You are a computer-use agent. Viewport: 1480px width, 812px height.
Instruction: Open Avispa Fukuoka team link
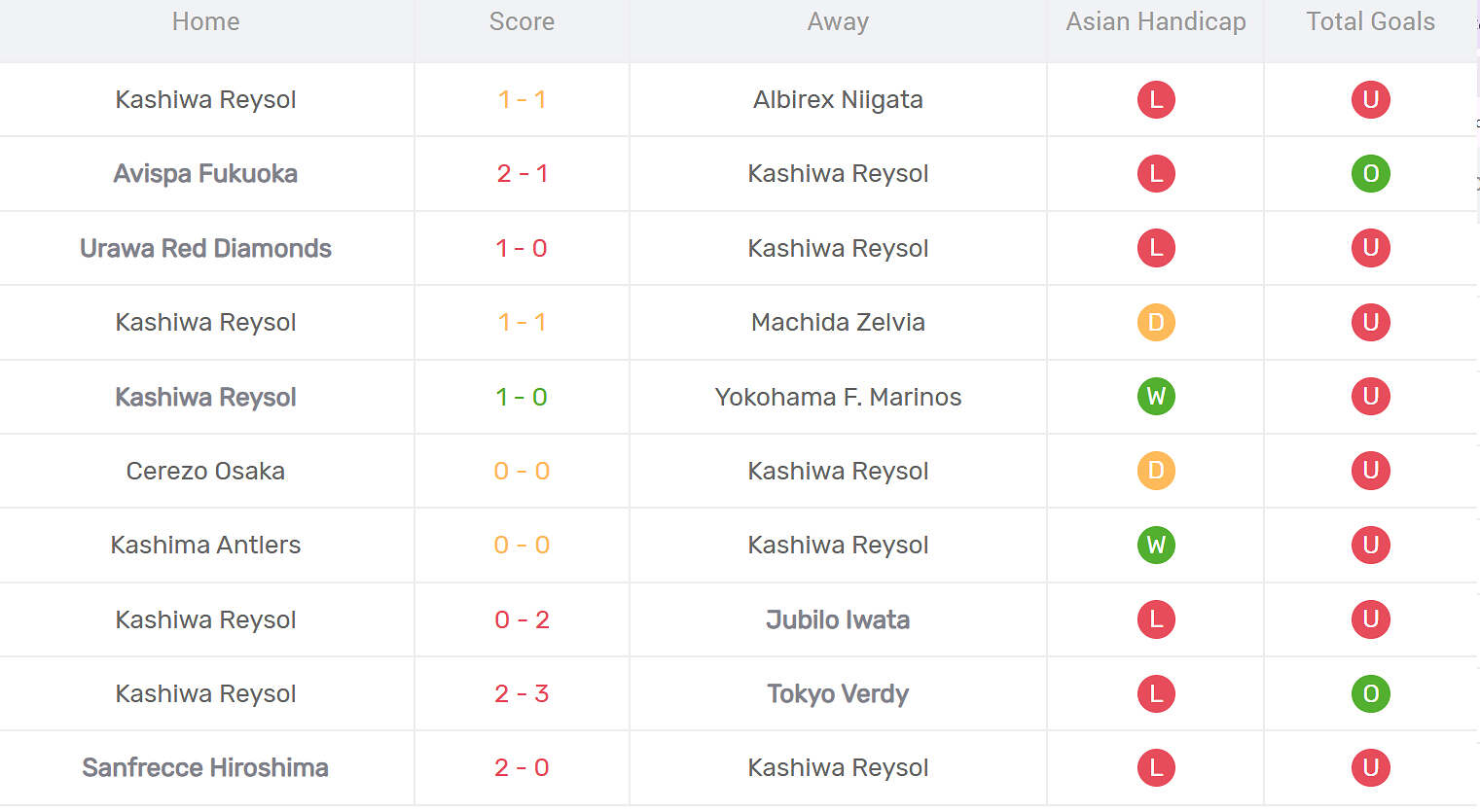tap(205, 173)
